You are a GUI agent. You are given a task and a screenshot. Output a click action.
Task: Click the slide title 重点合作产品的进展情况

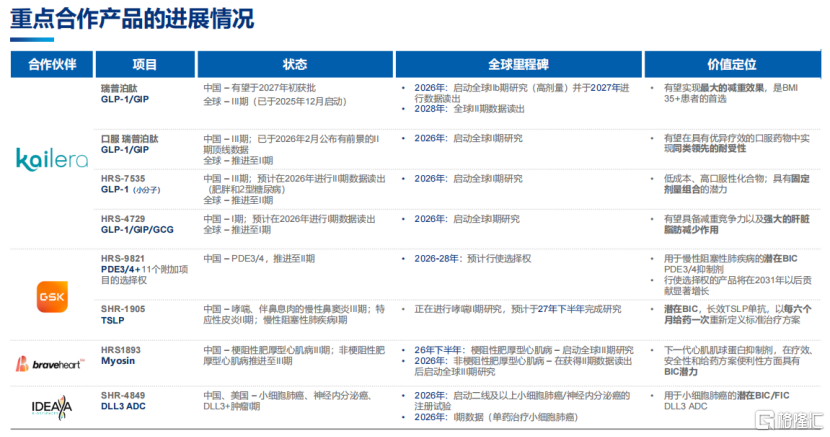(x=132, y=19)
